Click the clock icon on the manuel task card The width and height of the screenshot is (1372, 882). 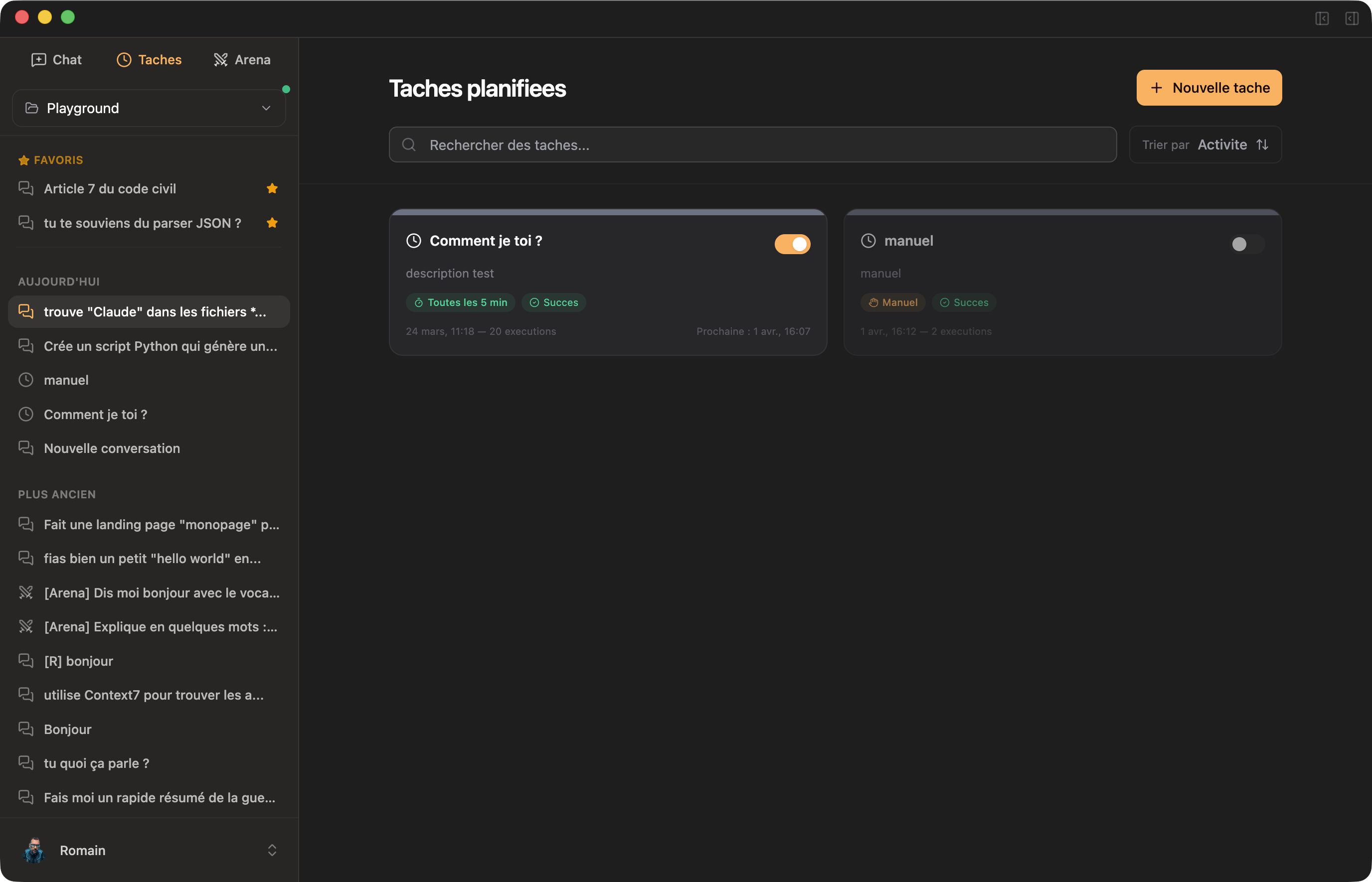(x=868, y=241)
